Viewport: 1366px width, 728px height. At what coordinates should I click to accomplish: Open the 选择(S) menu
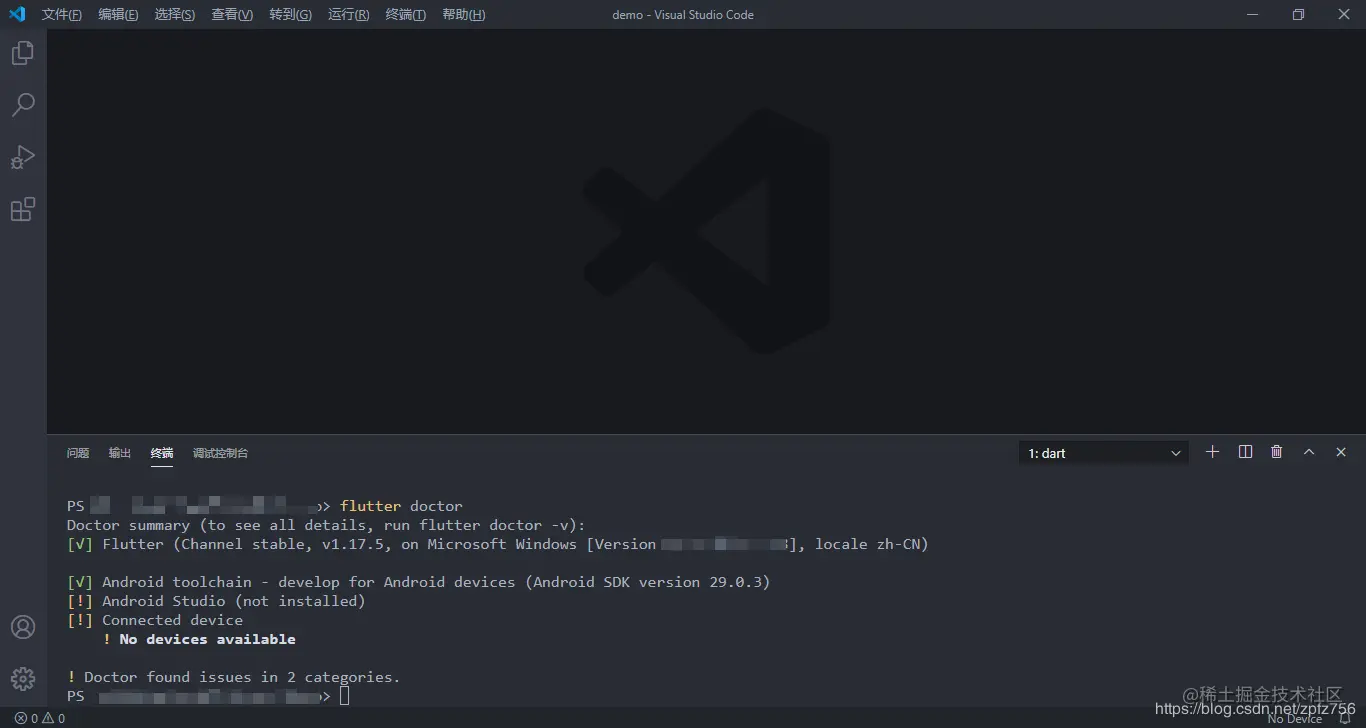[175, 14]
